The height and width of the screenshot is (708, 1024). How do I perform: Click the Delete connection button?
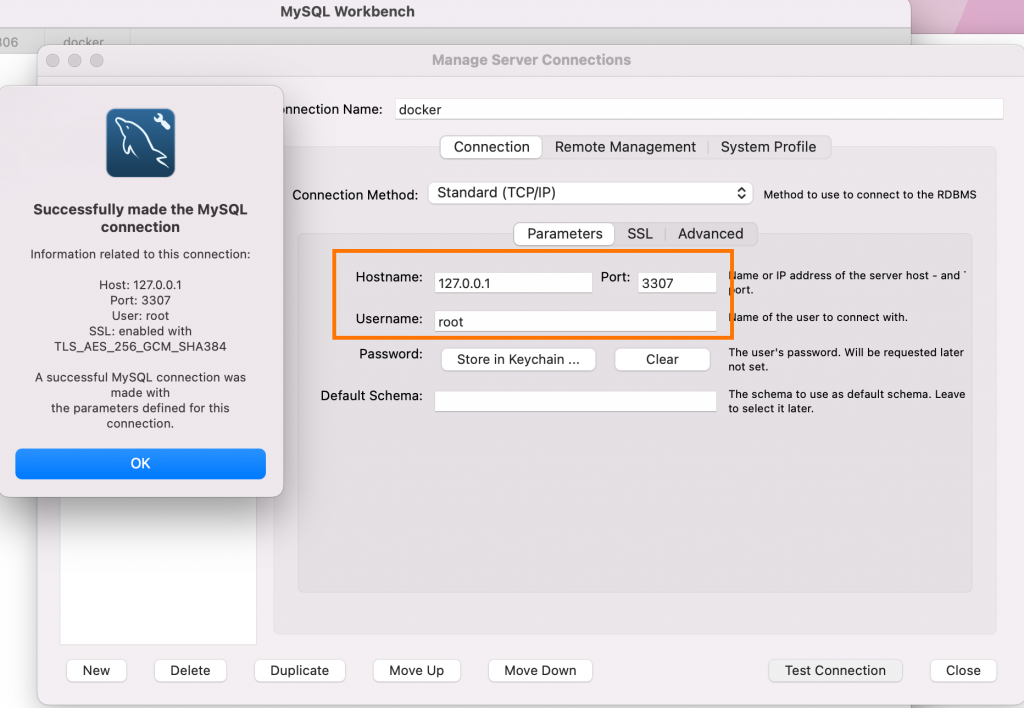[190, 671]
